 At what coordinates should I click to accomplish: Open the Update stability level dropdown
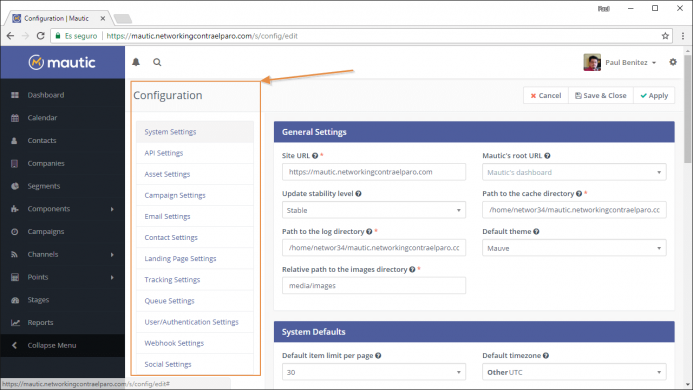point(374,210)
